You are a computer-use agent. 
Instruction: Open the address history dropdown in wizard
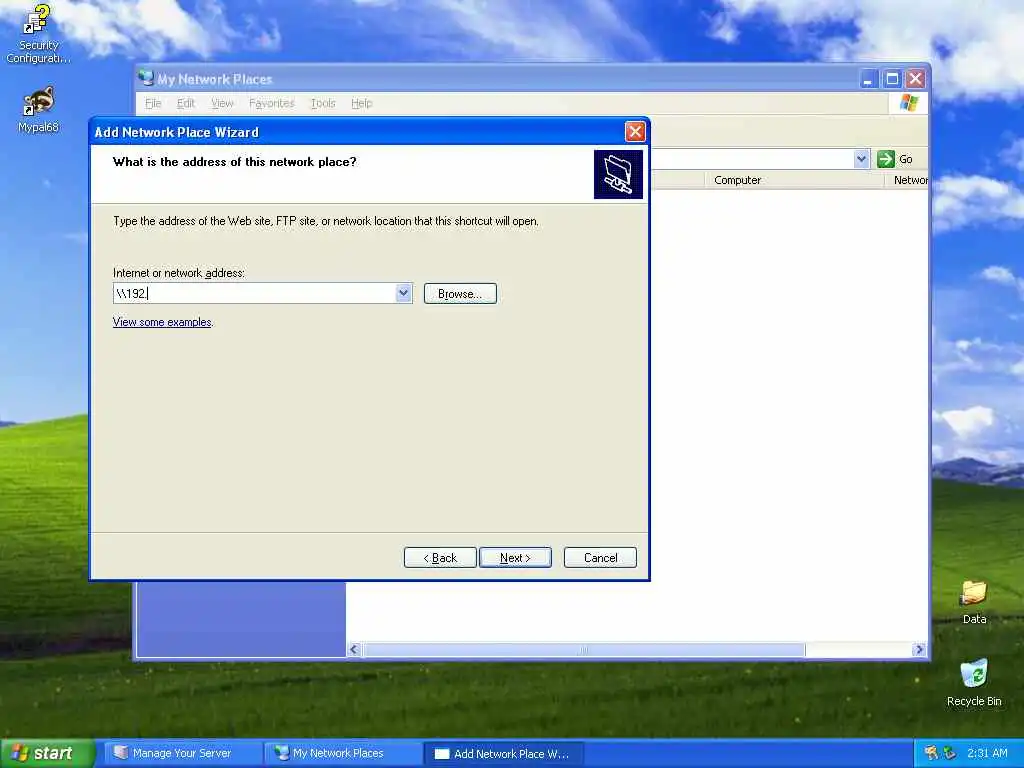pos(403,293)
